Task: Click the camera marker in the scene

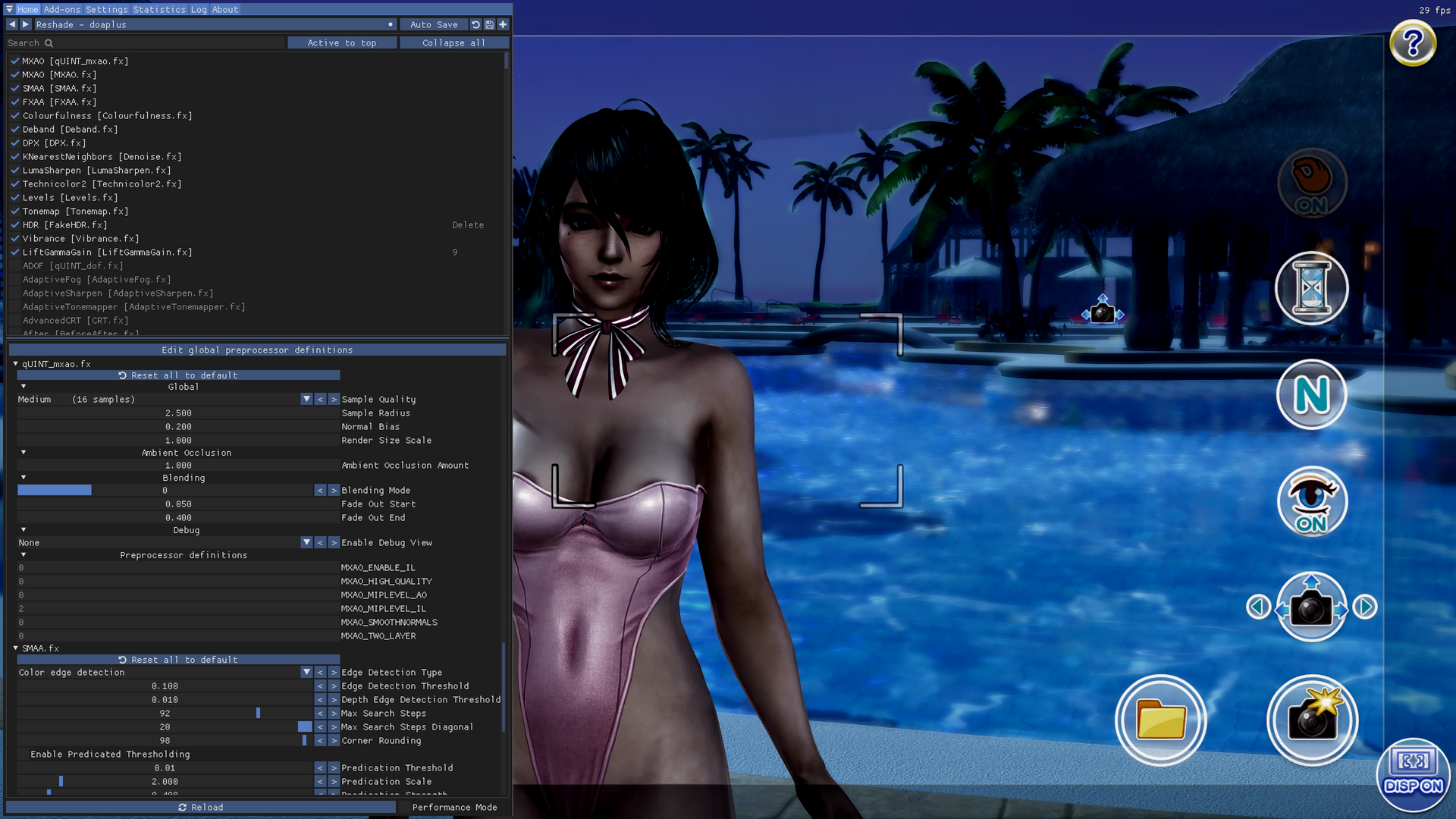Action: coord(1103,312)
